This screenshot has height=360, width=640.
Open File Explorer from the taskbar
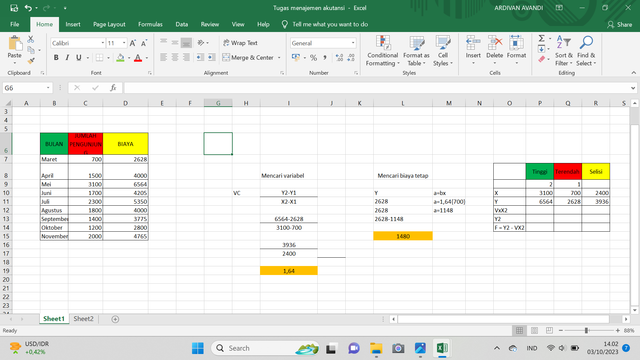376,348
